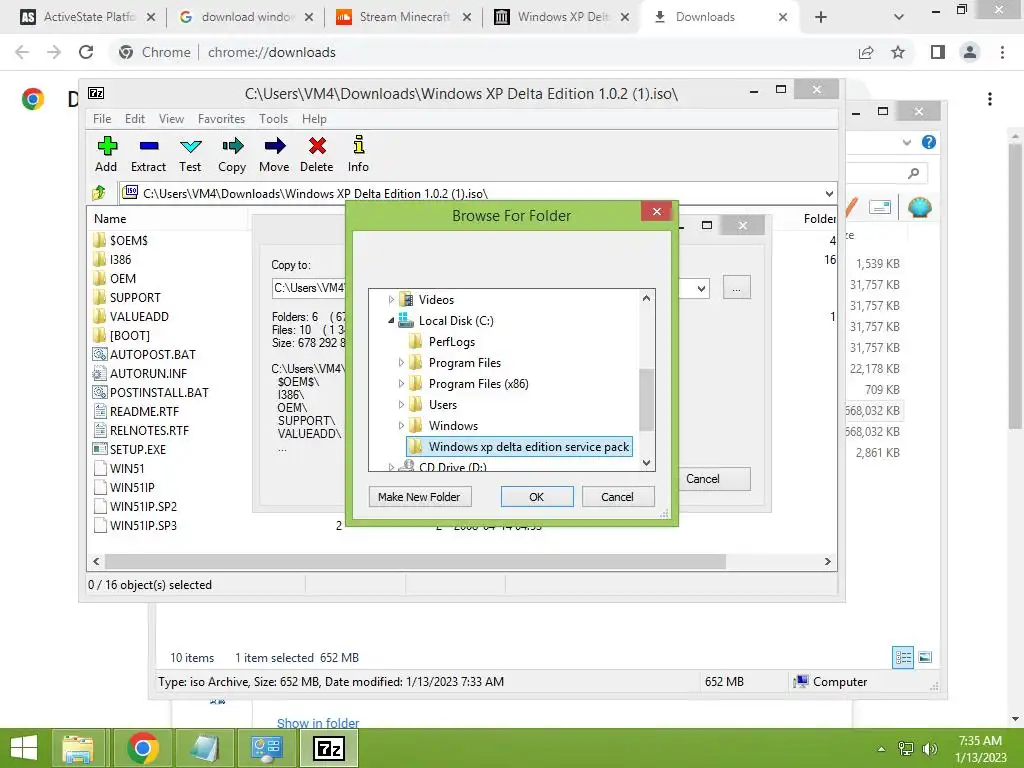Click Cancel in Browse For Folder dialog

[617, 497]
